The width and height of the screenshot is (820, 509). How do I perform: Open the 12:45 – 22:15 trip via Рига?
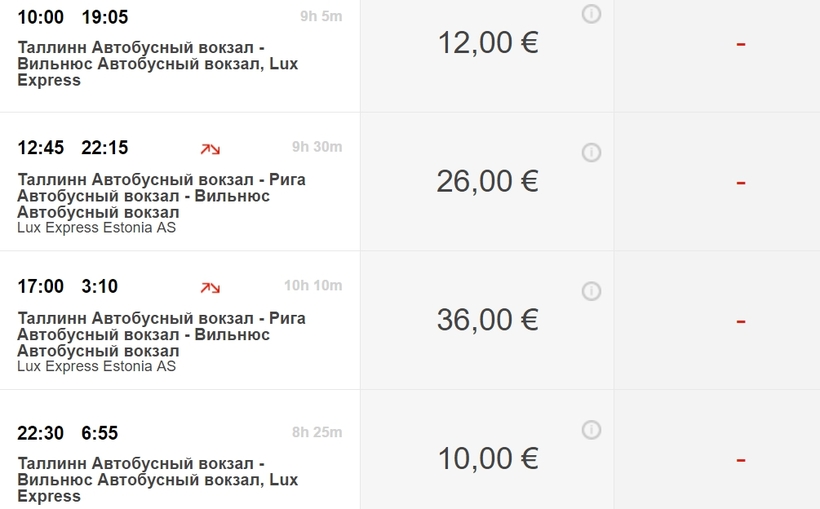pos(161,196)
